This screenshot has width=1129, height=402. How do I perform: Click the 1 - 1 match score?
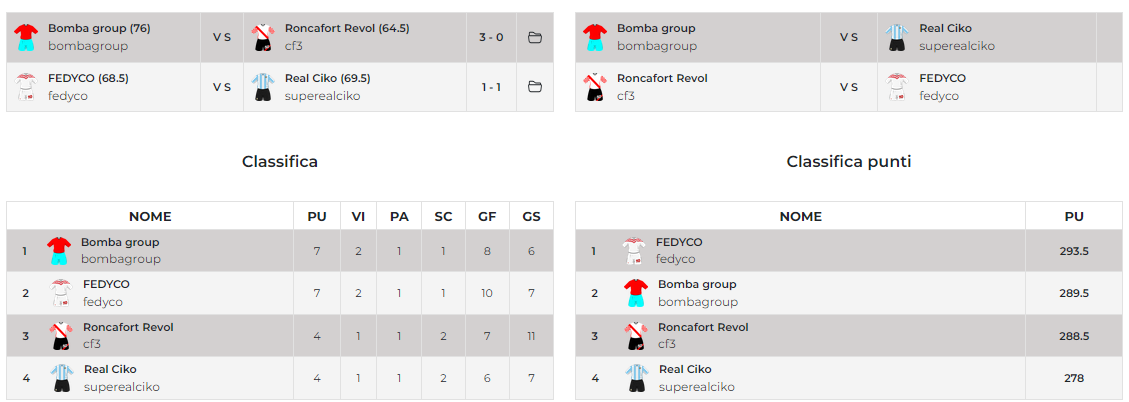(x=491, y=87)
